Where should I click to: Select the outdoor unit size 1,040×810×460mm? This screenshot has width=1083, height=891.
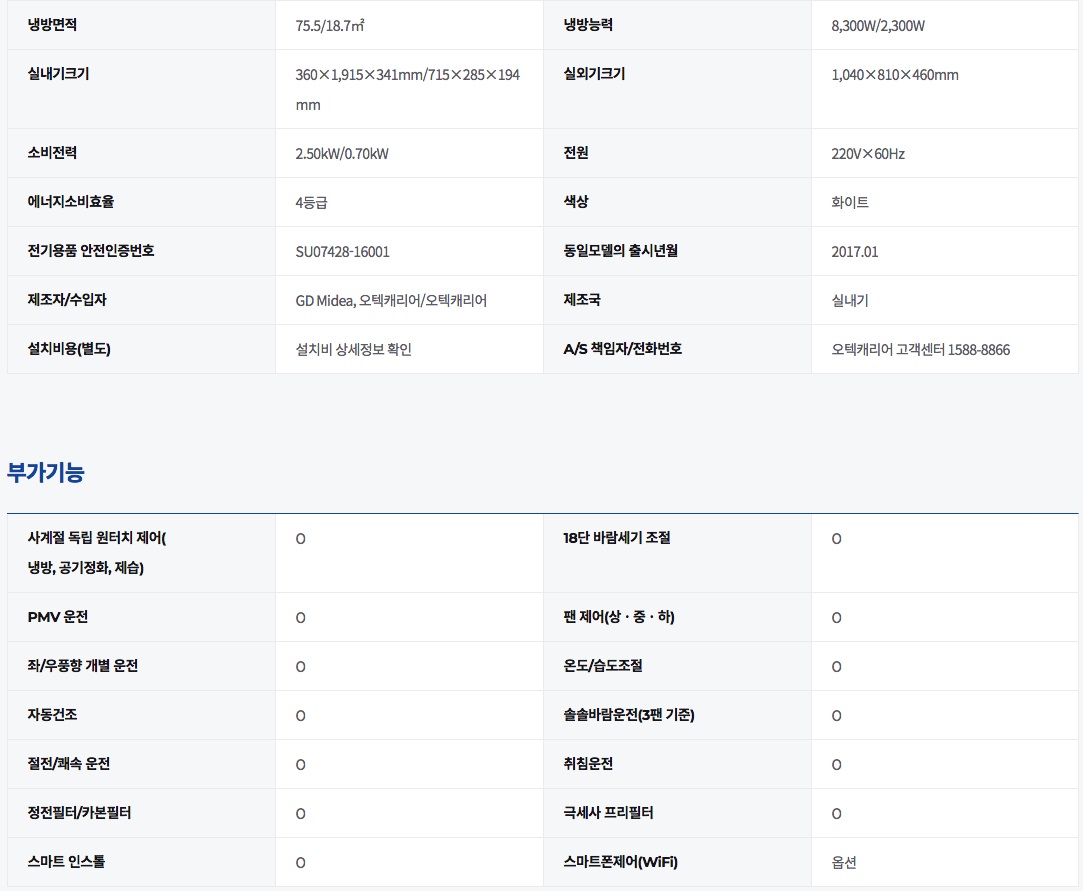[894, 75]
